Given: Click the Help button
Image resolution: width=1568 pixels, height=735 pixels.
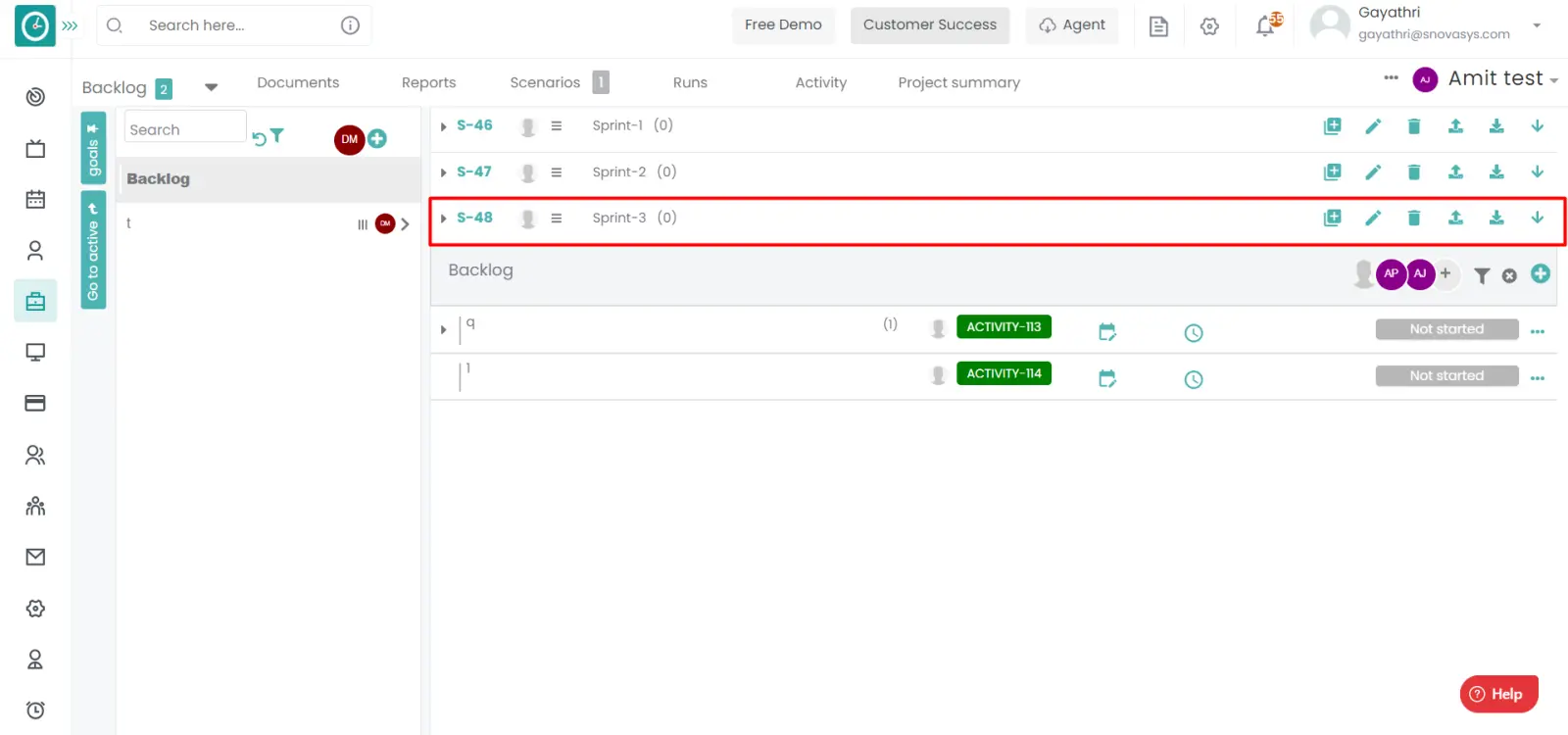Looking at the screenshot, I should point(1498,694).
